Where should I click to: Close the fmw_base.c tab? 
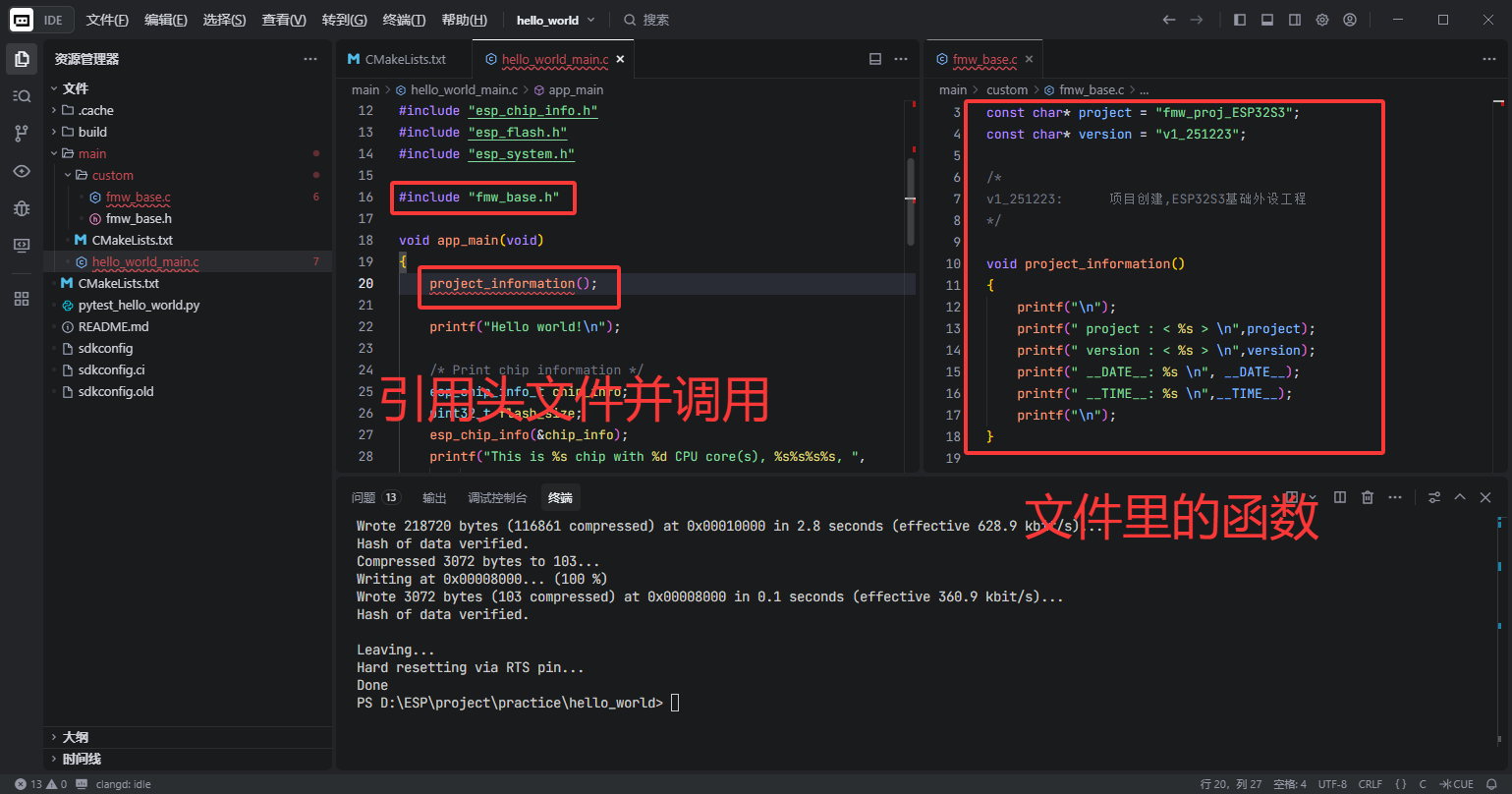pos(1029,59)
